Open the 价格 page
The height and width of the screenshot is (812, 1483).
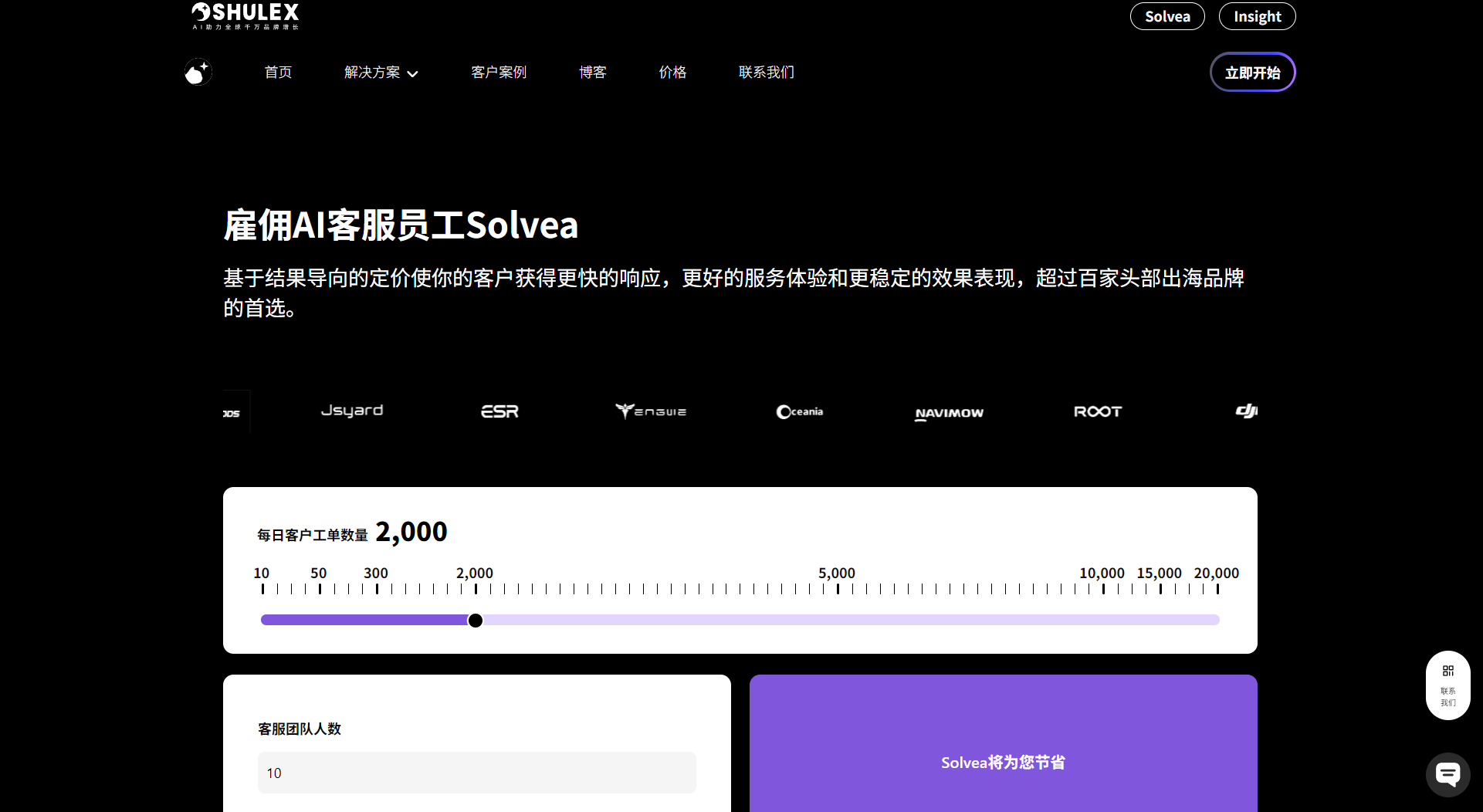tap(672, 72)
